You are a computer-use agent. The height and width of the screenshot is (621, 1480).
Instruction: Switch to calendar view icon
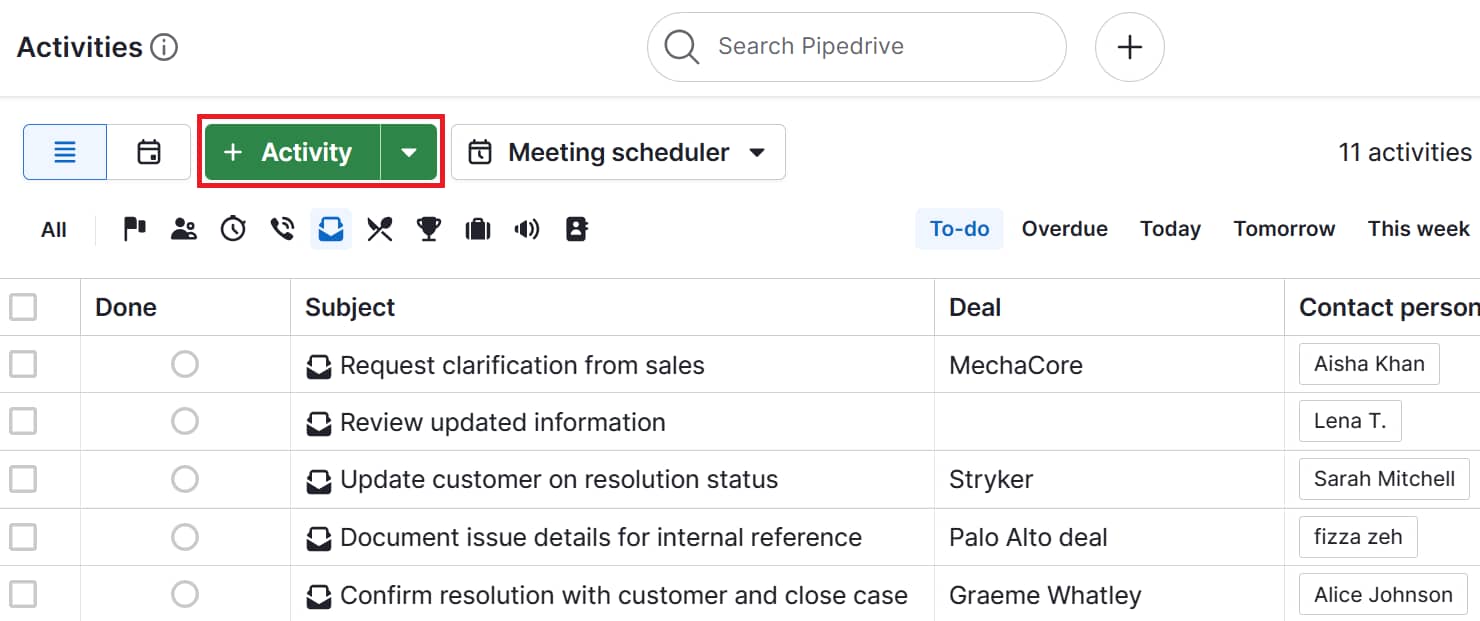tap(147, 151)
